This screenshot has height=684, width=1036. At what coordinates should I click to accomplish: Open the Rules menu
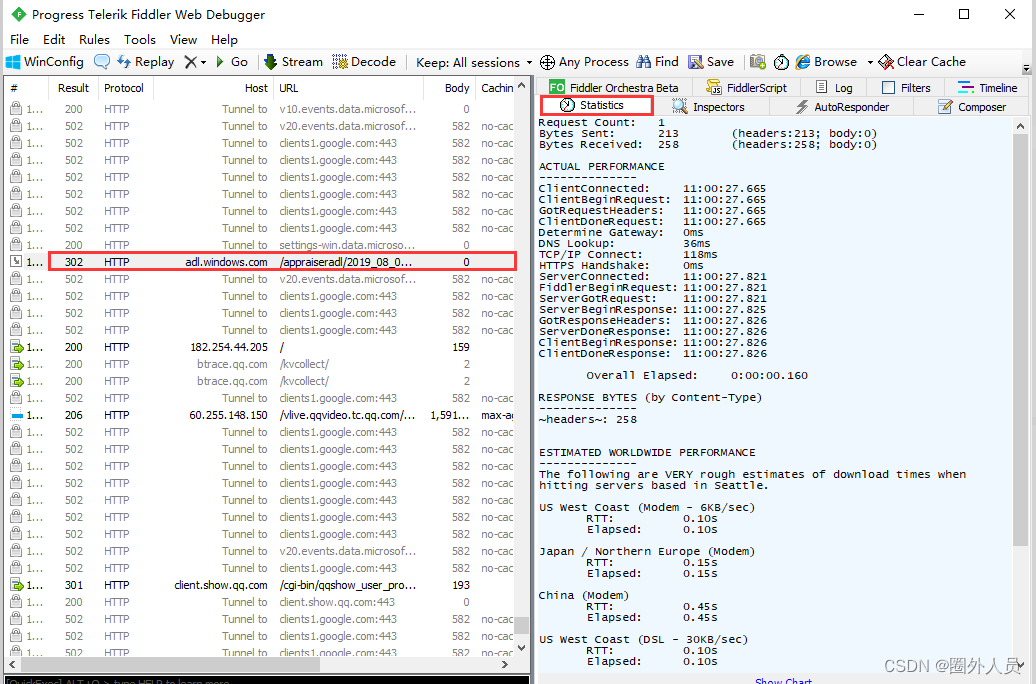pos(94,40)
